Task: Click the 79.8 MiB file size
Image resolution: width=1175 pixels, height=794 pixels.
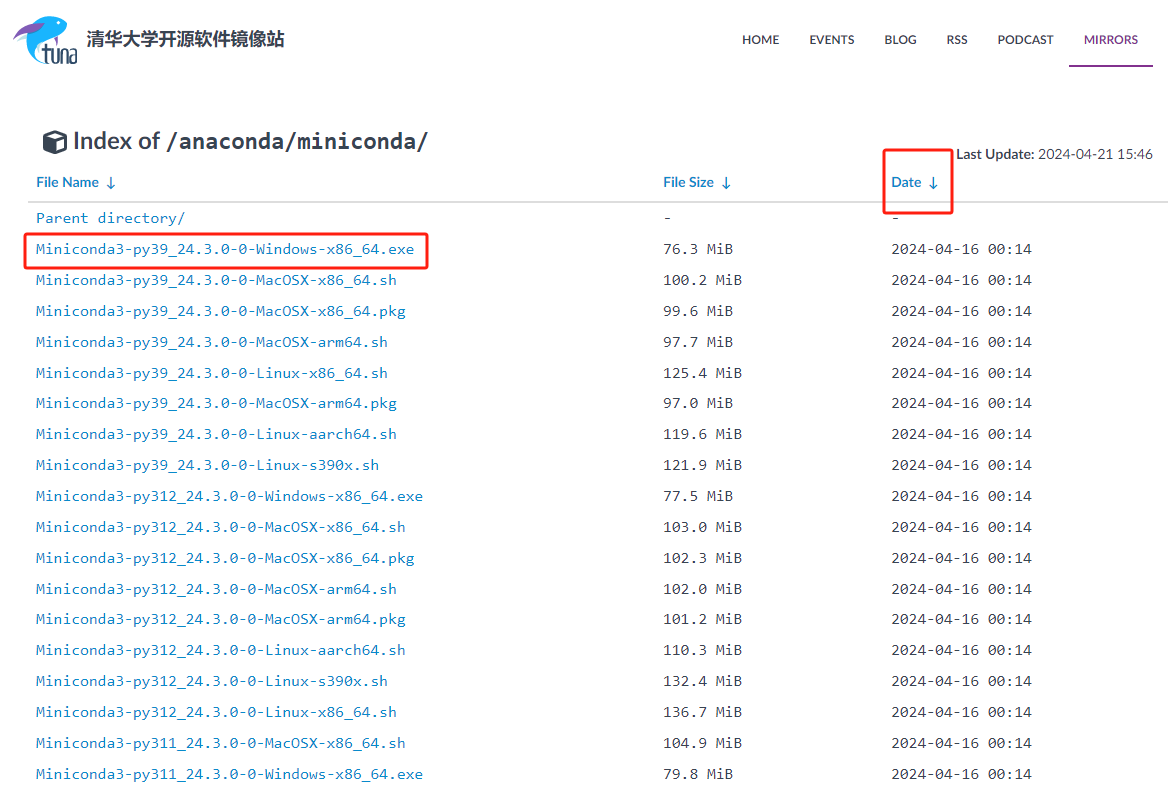Action: pyautogui.click(x=698, y=774)
